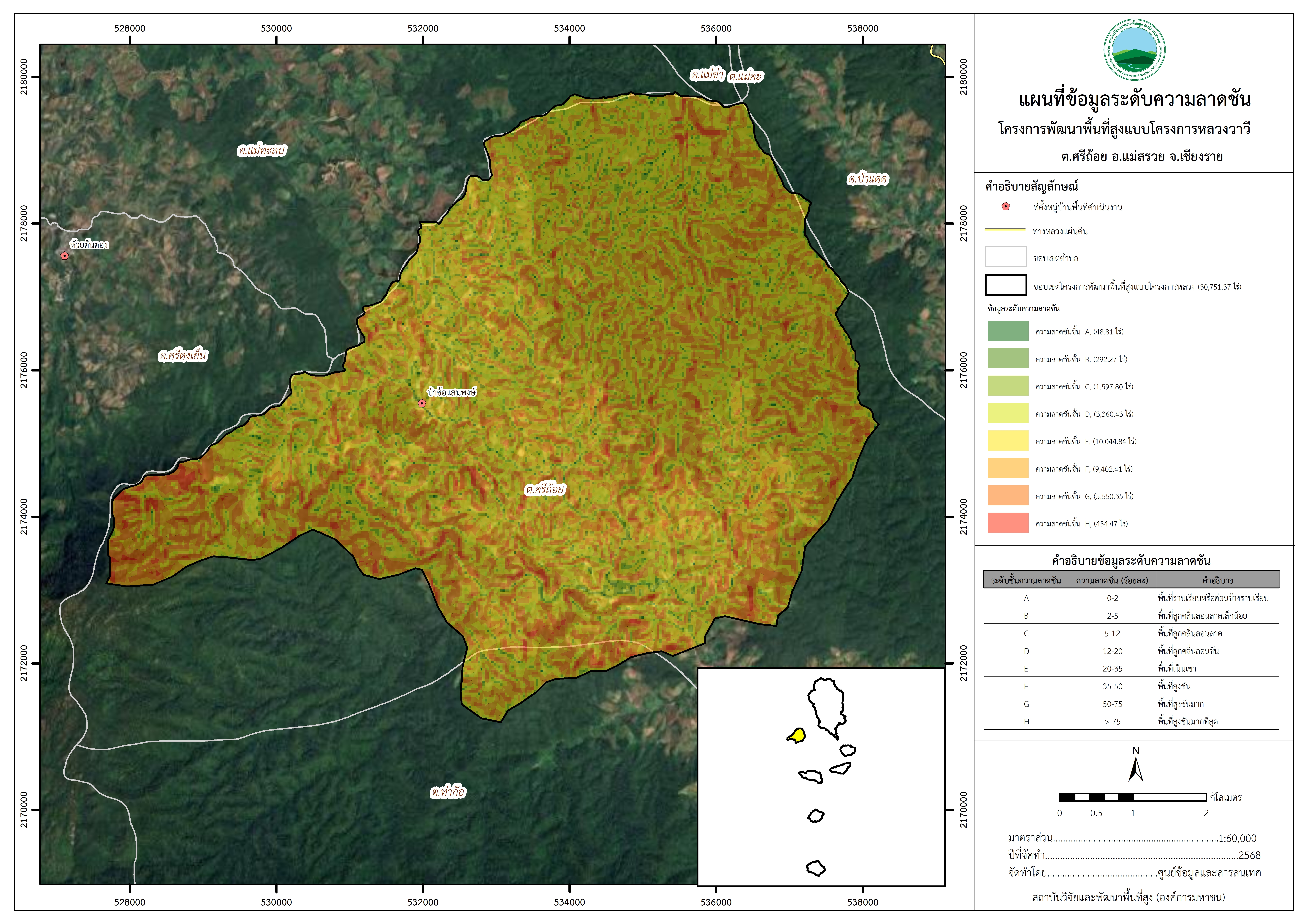Select the slope class D swatch
This screenshot has width=1306, height=924.
pos(1008,413)
